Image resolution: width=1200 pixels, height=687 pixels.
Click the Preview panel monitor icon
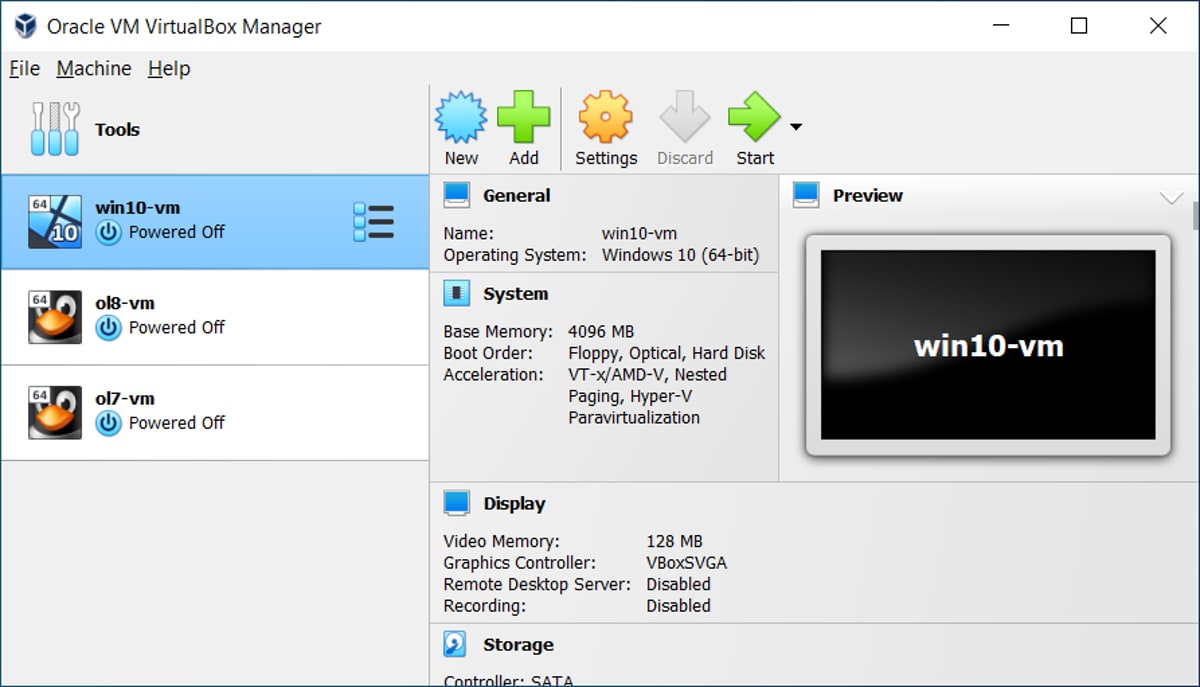click(806, 194)
